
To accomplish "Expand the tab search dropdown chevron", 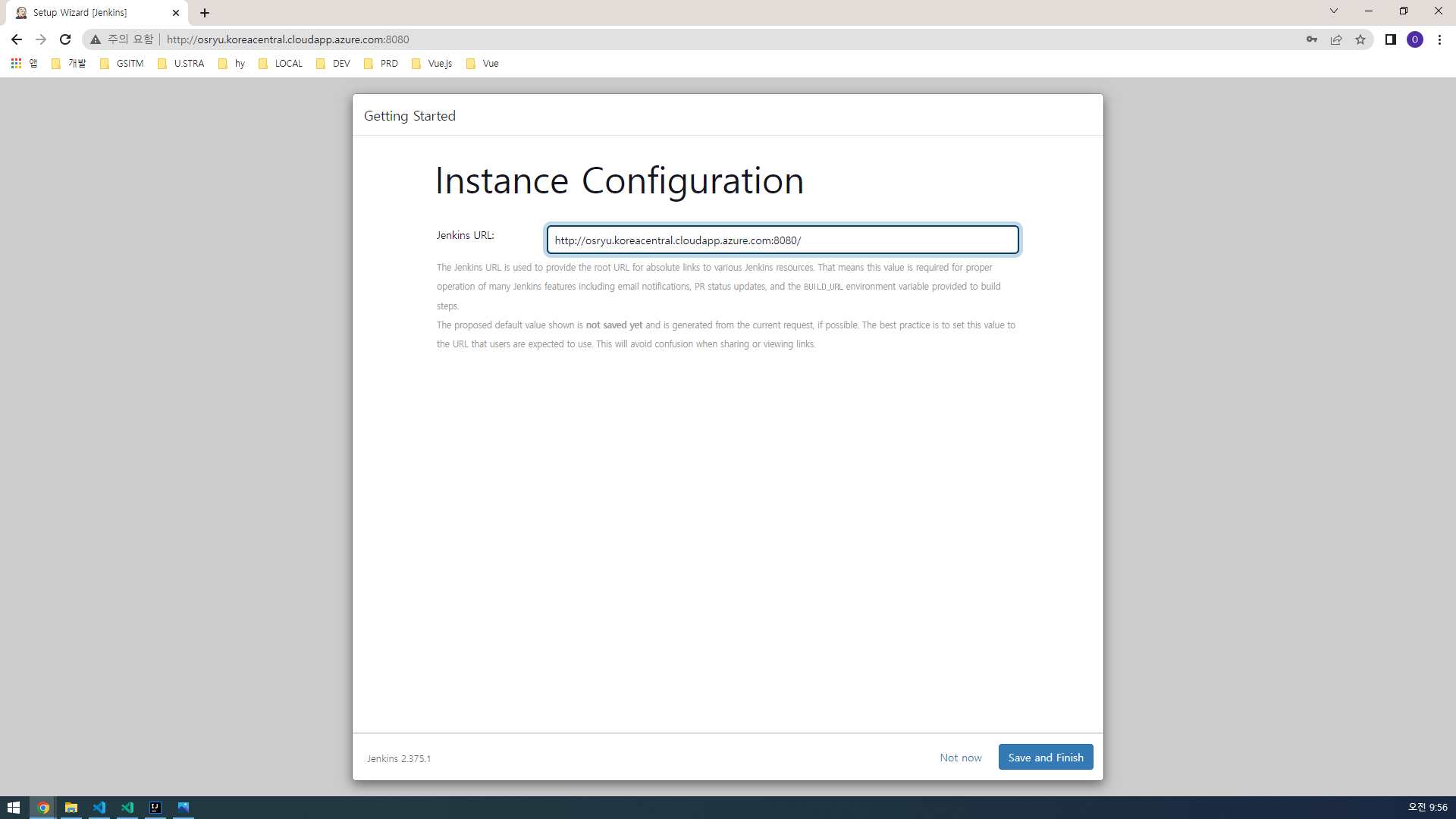I will coord(1333,11).
